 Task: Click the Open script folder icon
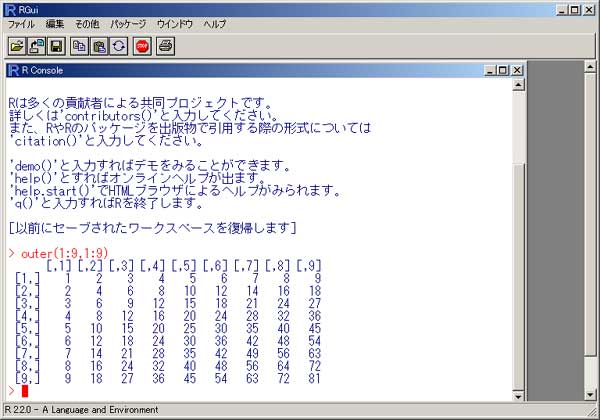[x=17, y=46]
